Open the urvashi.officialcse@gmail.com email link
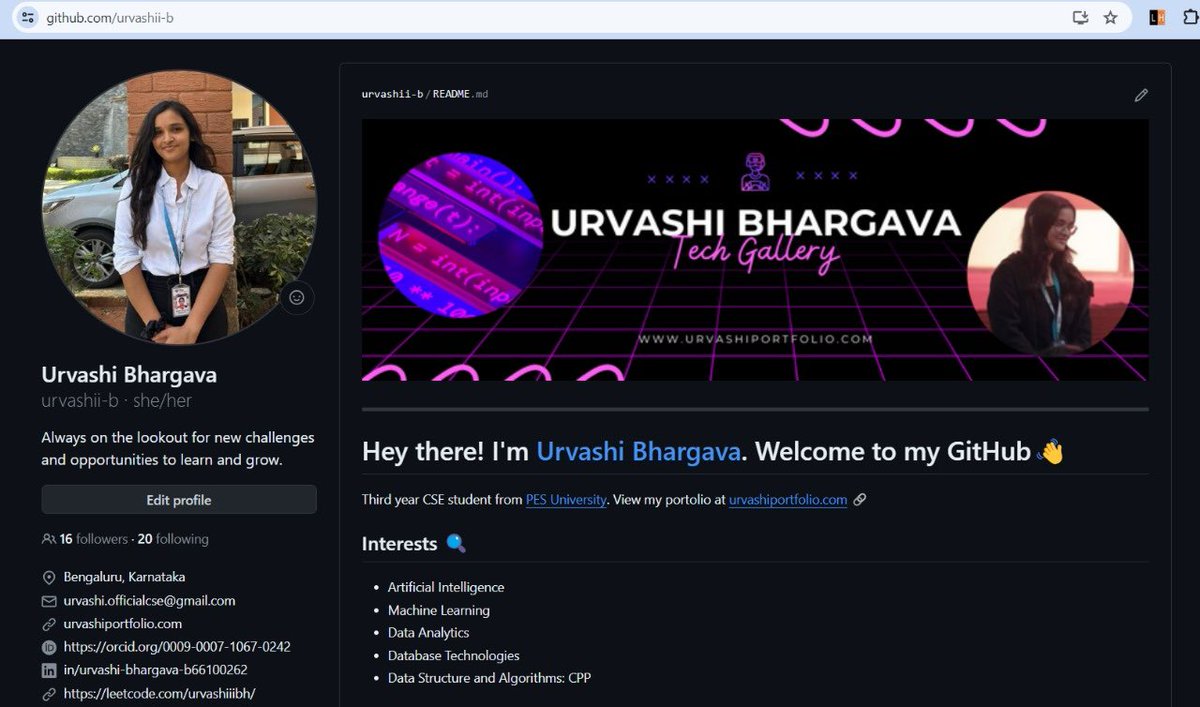 150,601
